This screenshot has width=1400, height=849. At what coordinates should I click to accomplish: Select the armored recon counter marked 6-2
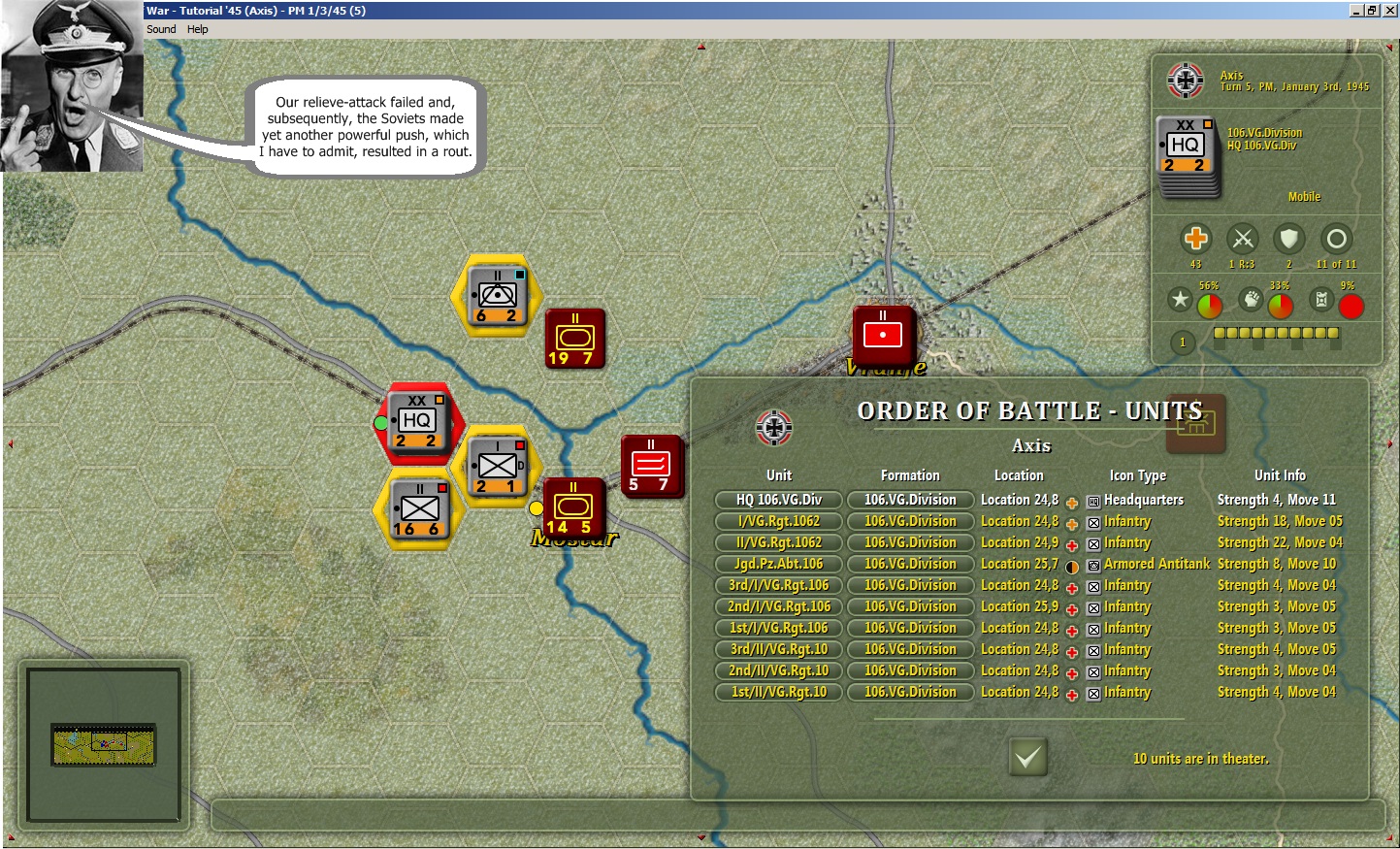tap(497, 295)
